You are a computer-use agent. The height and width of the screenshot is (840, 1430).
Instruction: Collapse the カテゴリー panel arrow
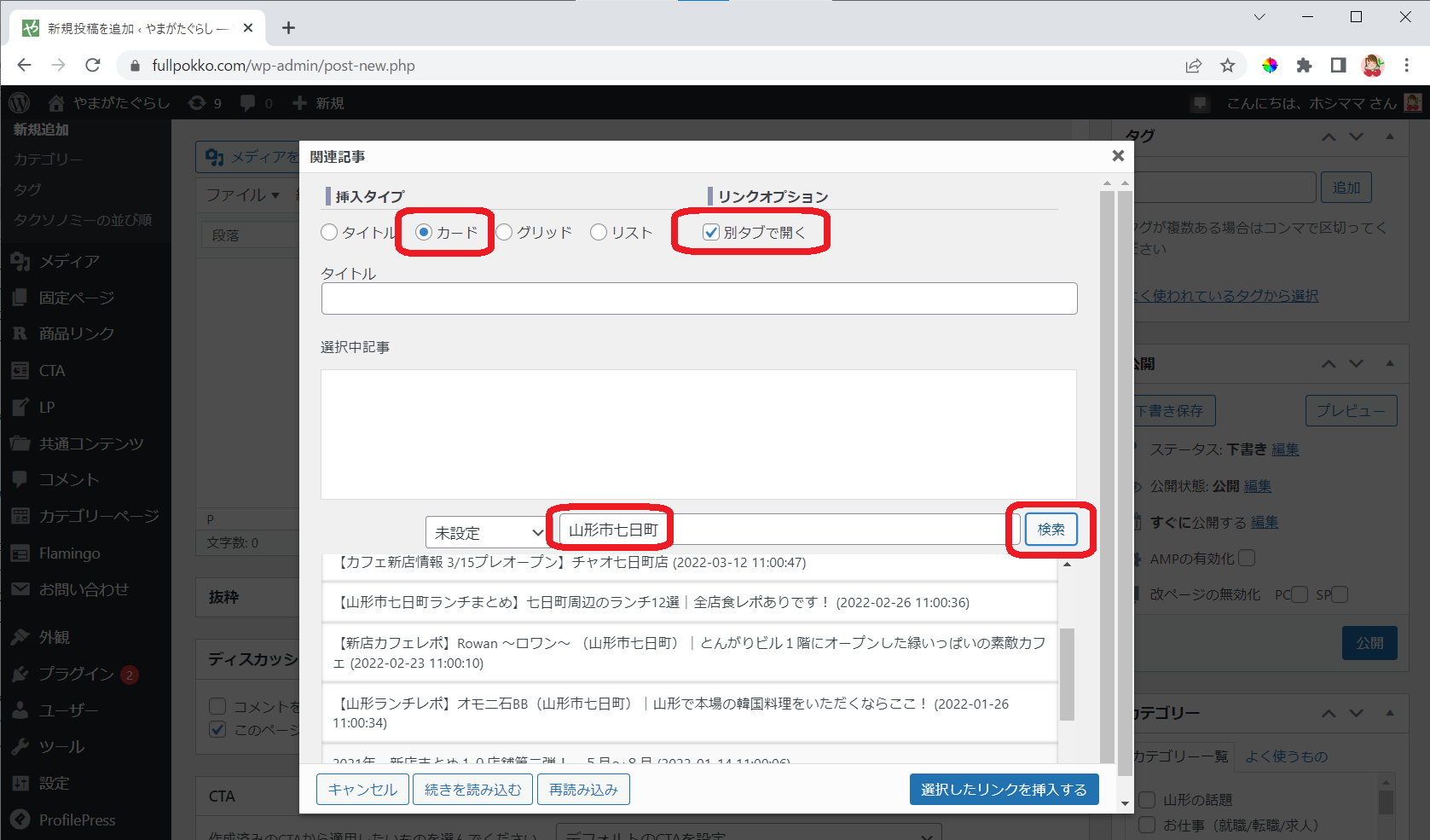point(1390,713)
